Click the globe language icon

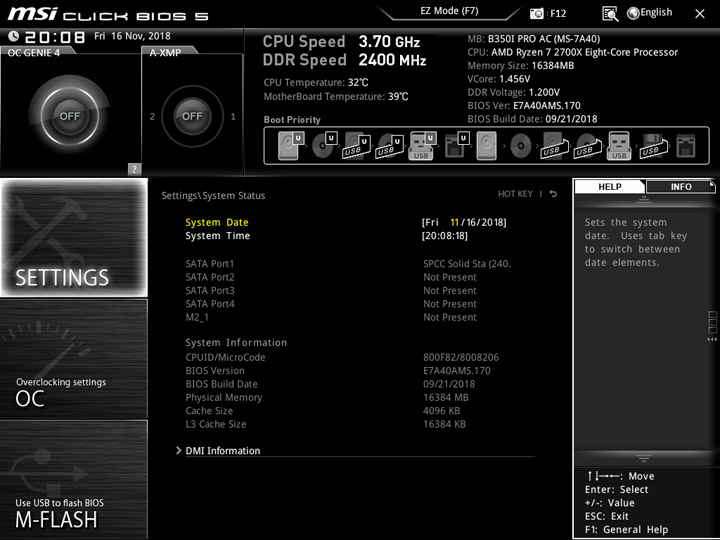click(633, 13)
